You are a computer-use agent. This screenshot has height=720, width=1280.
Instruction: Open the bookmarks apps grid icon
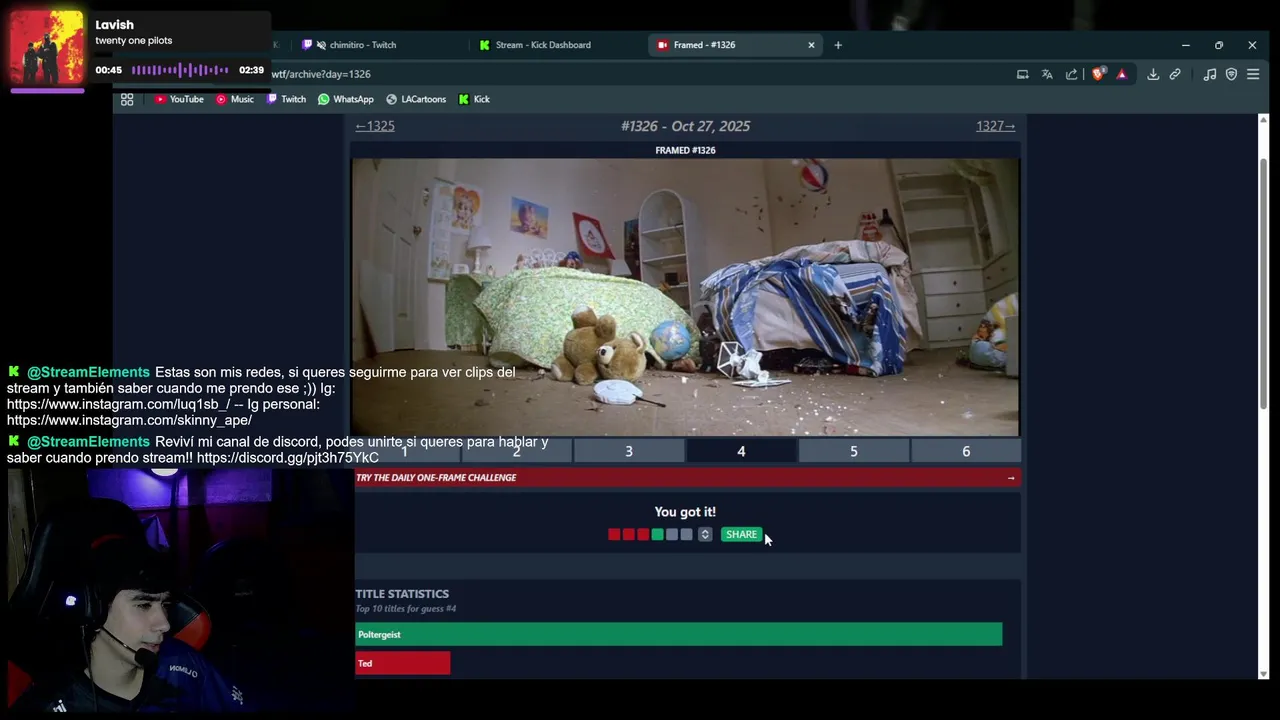[x=127, y=99]
